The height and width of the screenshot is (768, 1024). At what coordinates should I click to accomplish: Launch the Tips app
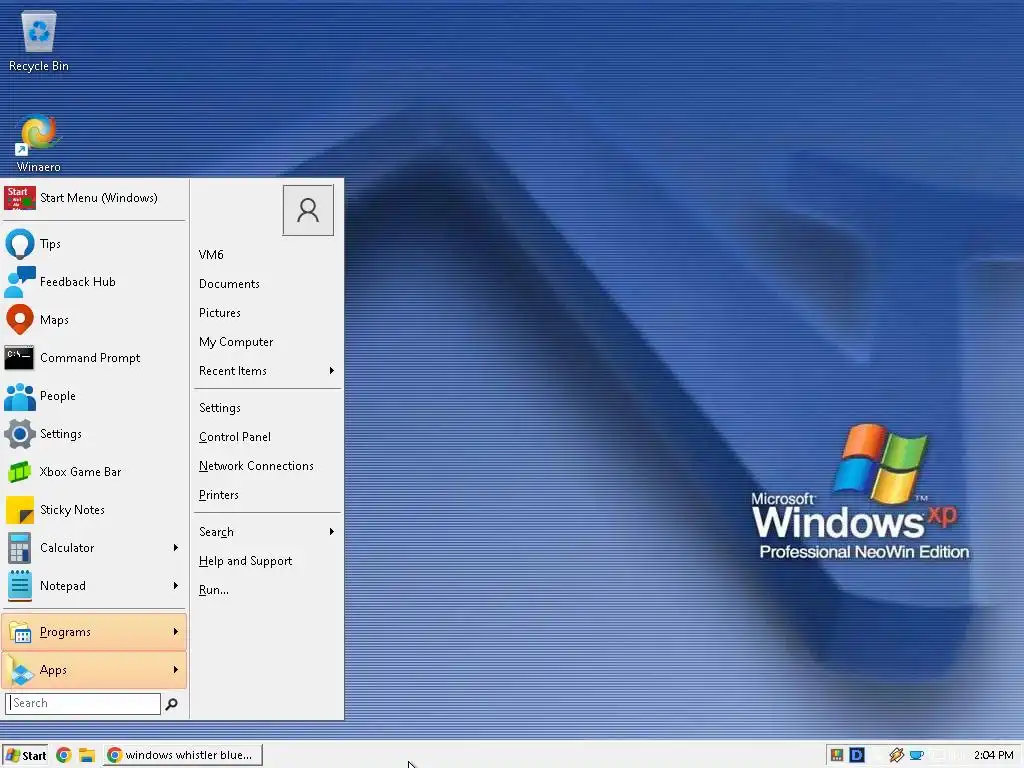pos(95,244)
